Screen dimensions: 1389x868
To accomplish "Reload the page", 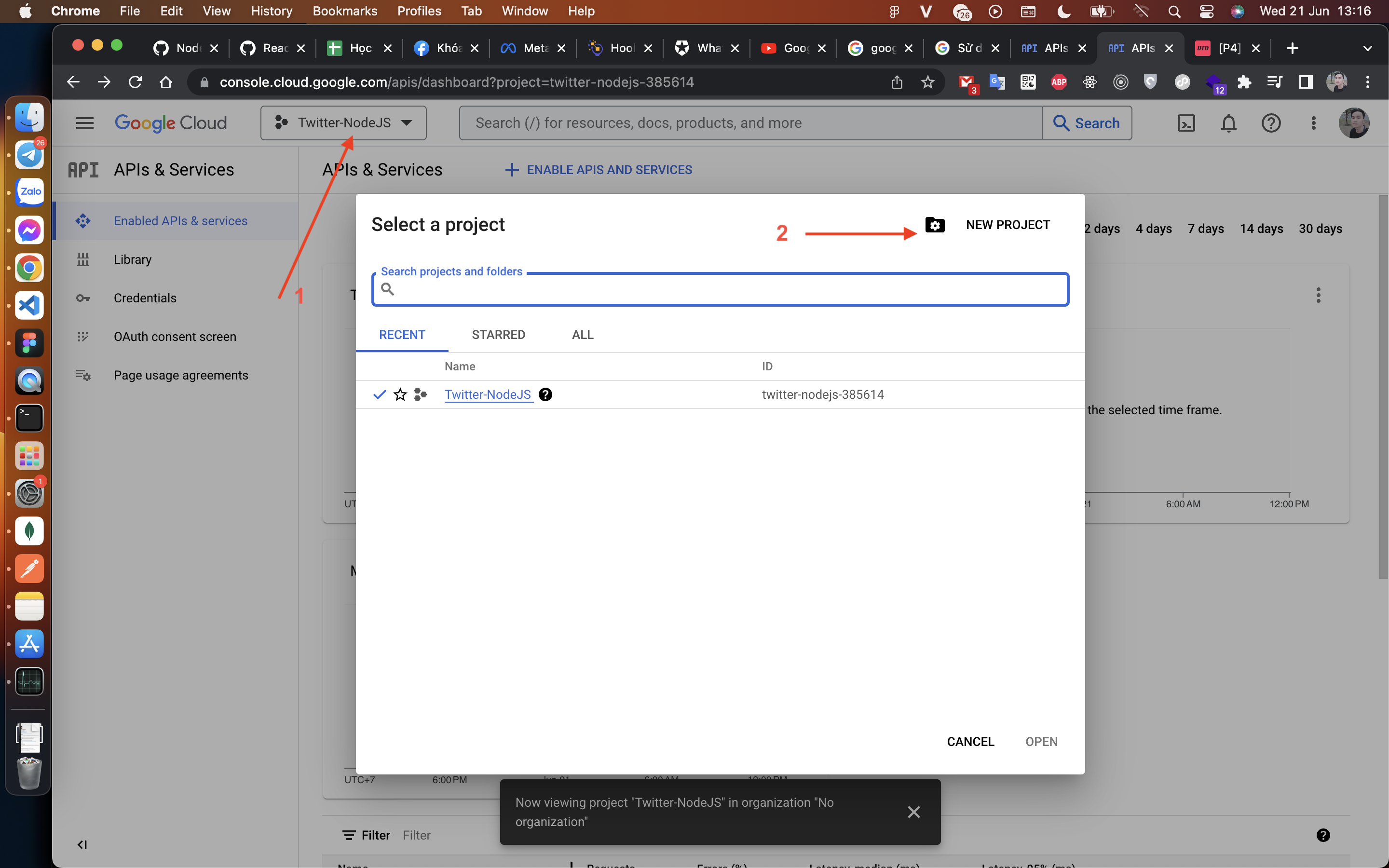I will [x=135, y=82].
